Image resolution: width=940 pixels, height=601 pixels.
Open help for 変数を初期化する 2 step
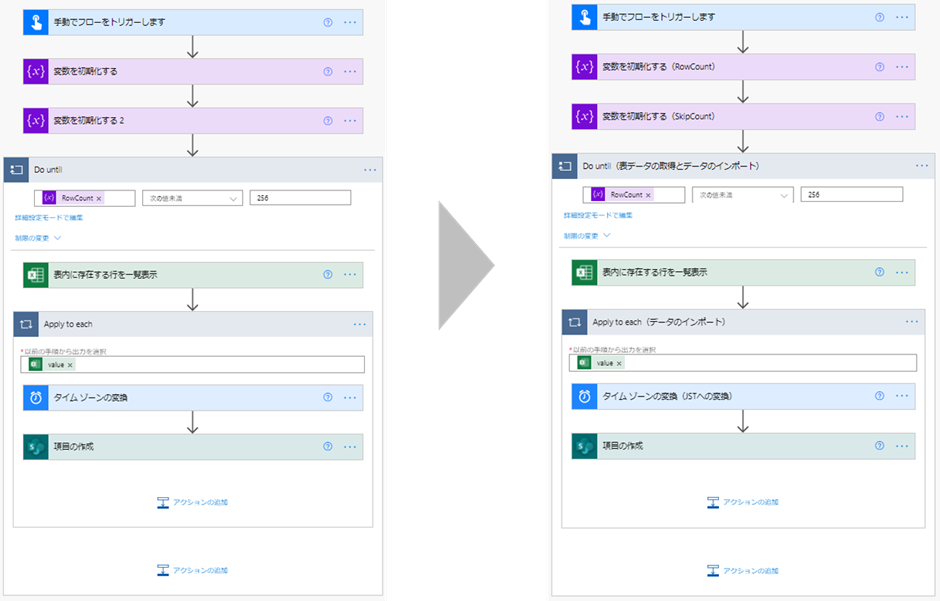pos(327,121)
